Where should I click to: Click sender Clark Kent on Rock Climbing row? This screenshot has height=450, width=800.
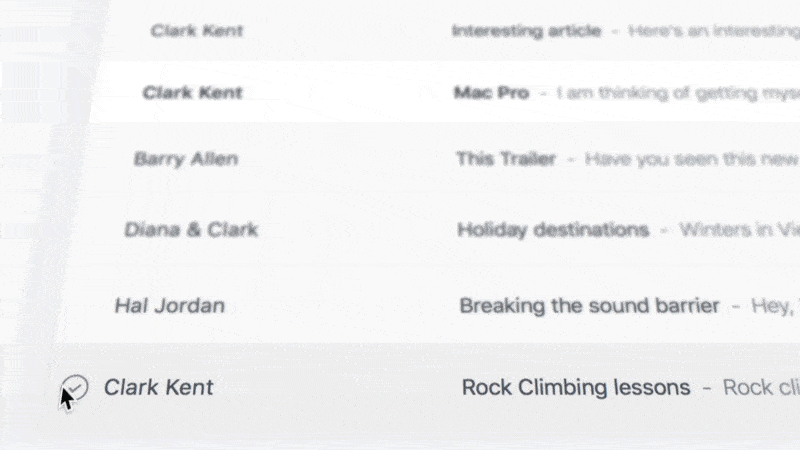tap(158, 387)
